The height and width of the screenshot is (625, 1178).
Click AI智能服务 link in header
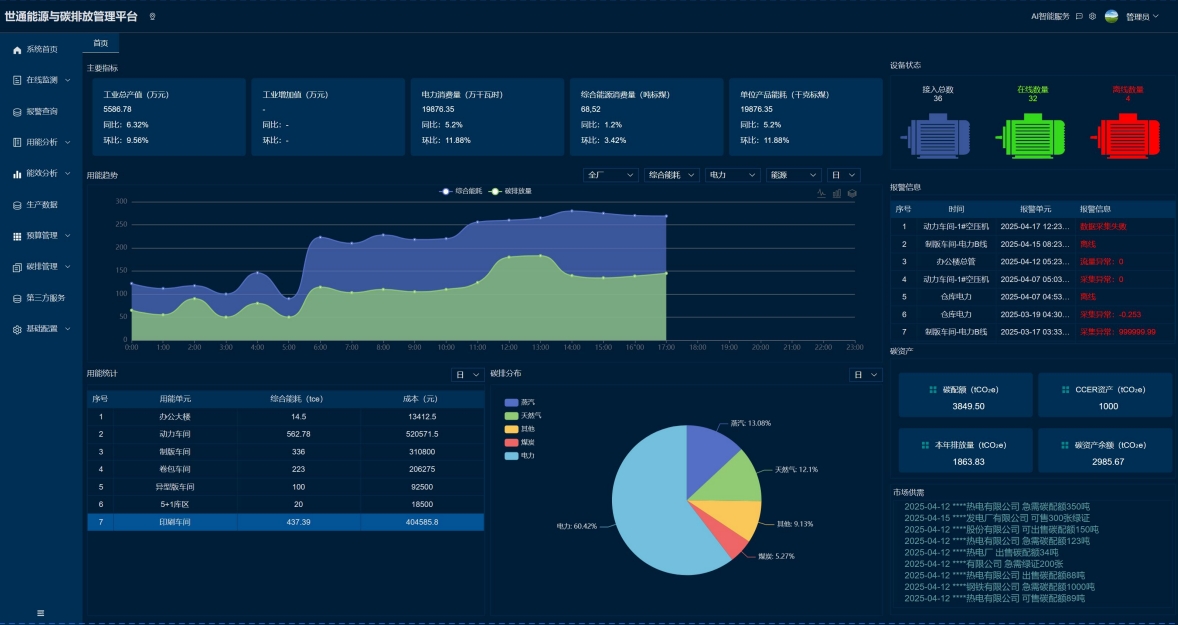1050,17
